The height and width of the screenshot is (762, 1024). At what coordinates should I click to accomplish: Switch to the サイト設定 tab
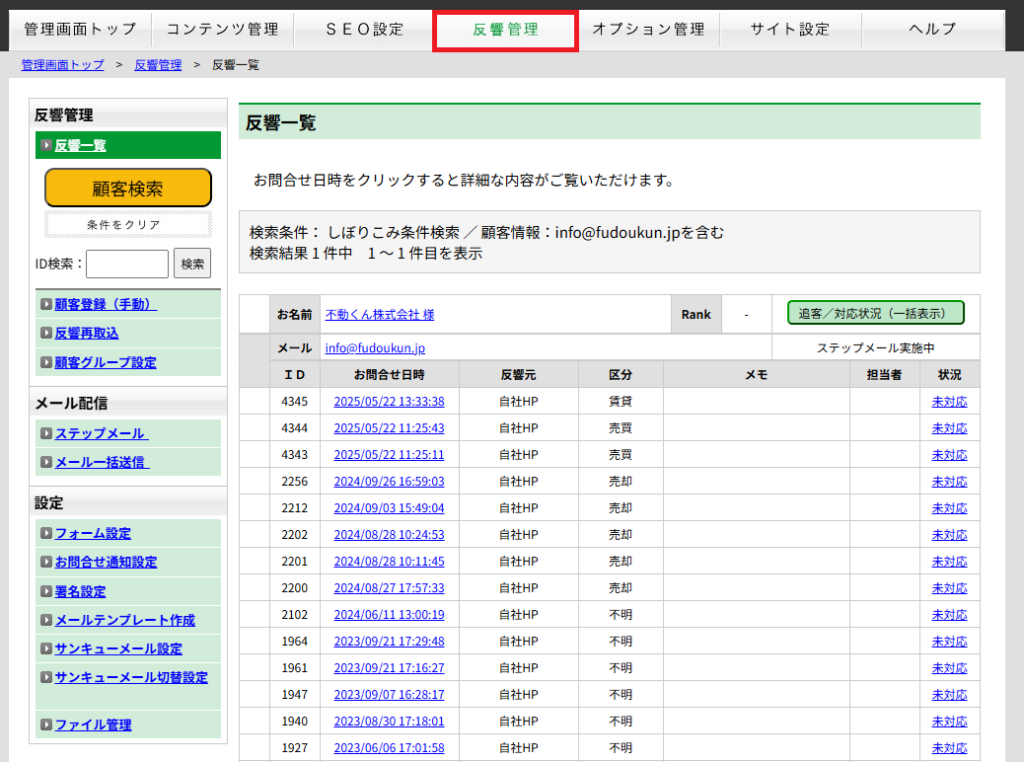click(789, 30)
